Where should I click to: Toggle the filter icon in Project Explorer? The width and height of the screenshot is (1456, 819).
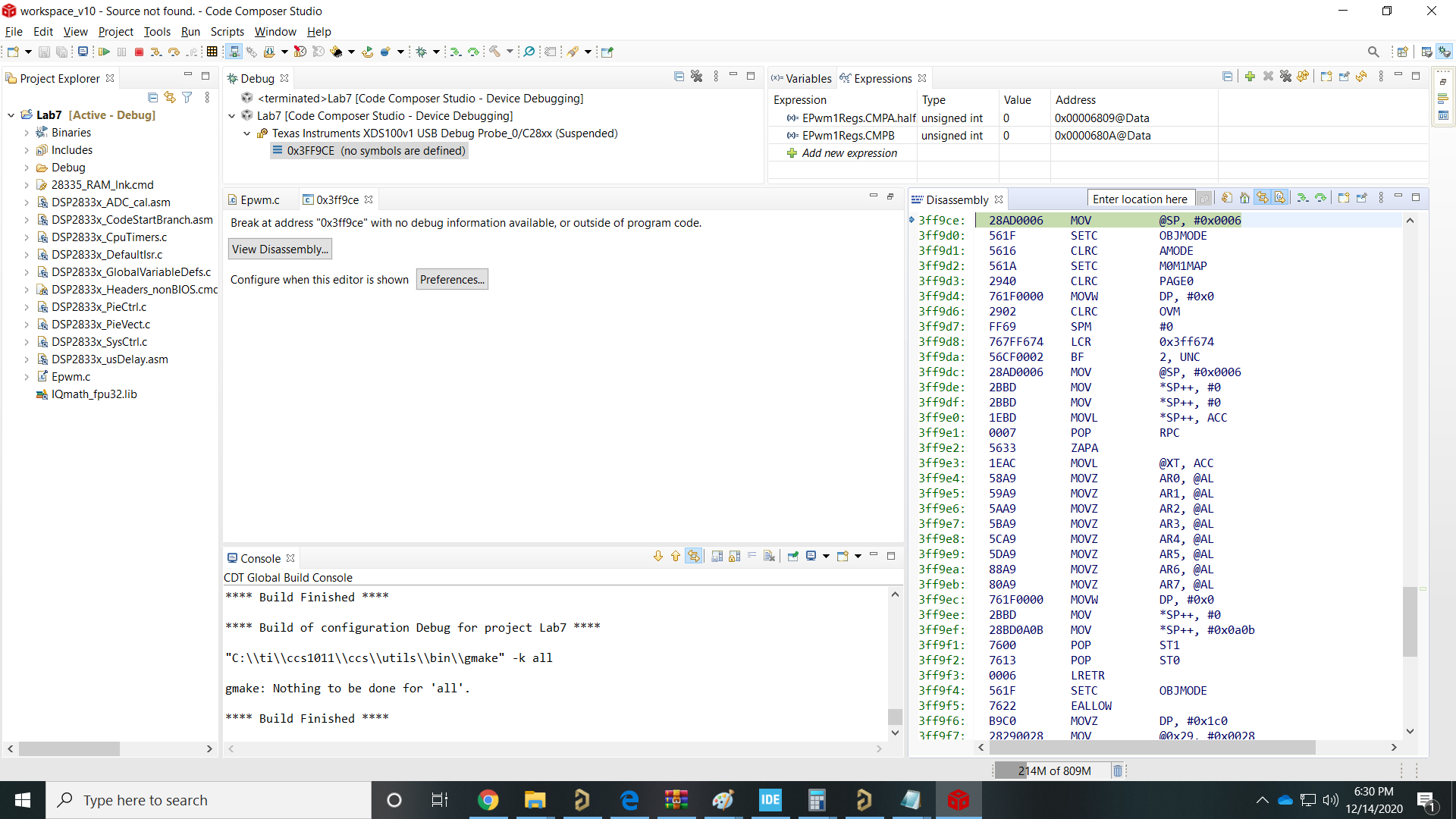pos(187,97)
